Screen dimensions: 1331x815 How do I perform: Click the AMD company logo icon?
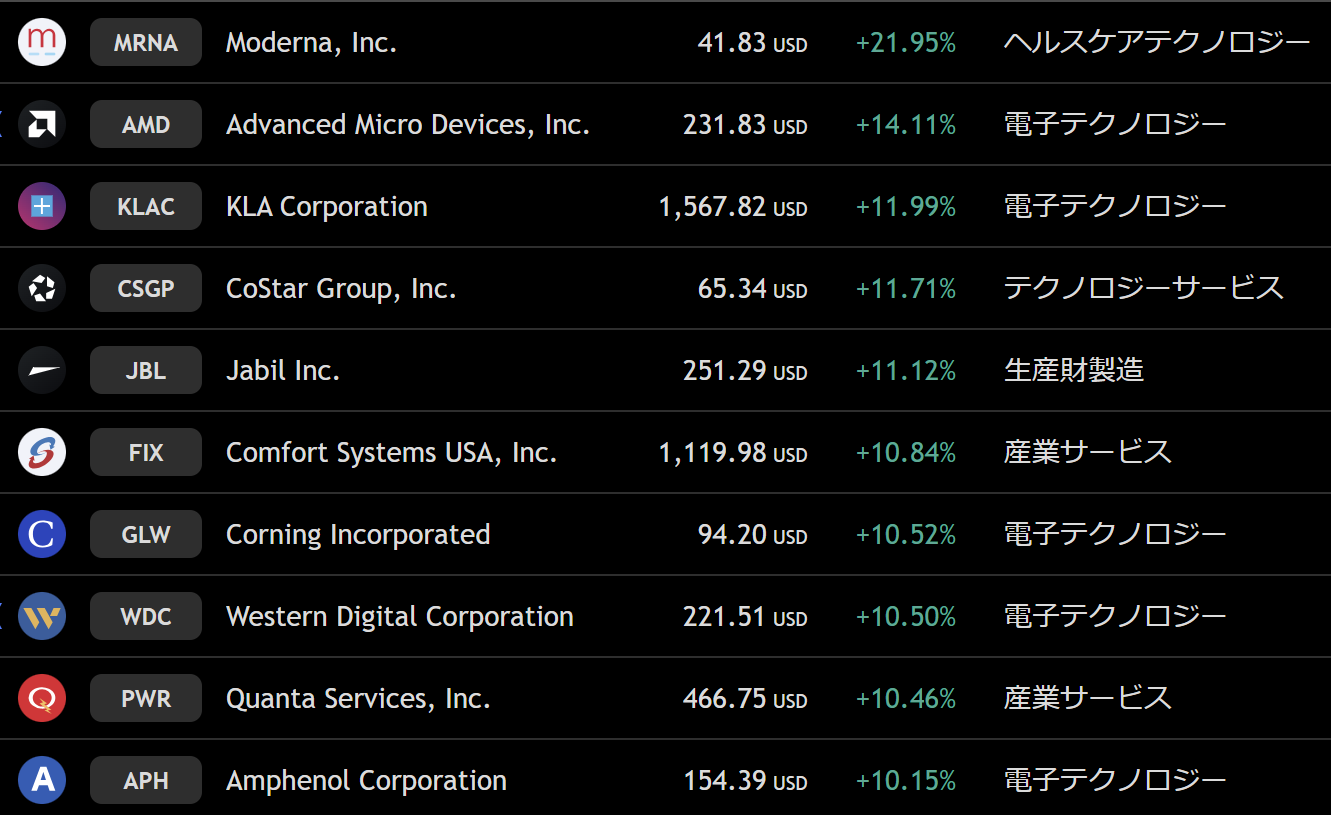click(42, 125)
